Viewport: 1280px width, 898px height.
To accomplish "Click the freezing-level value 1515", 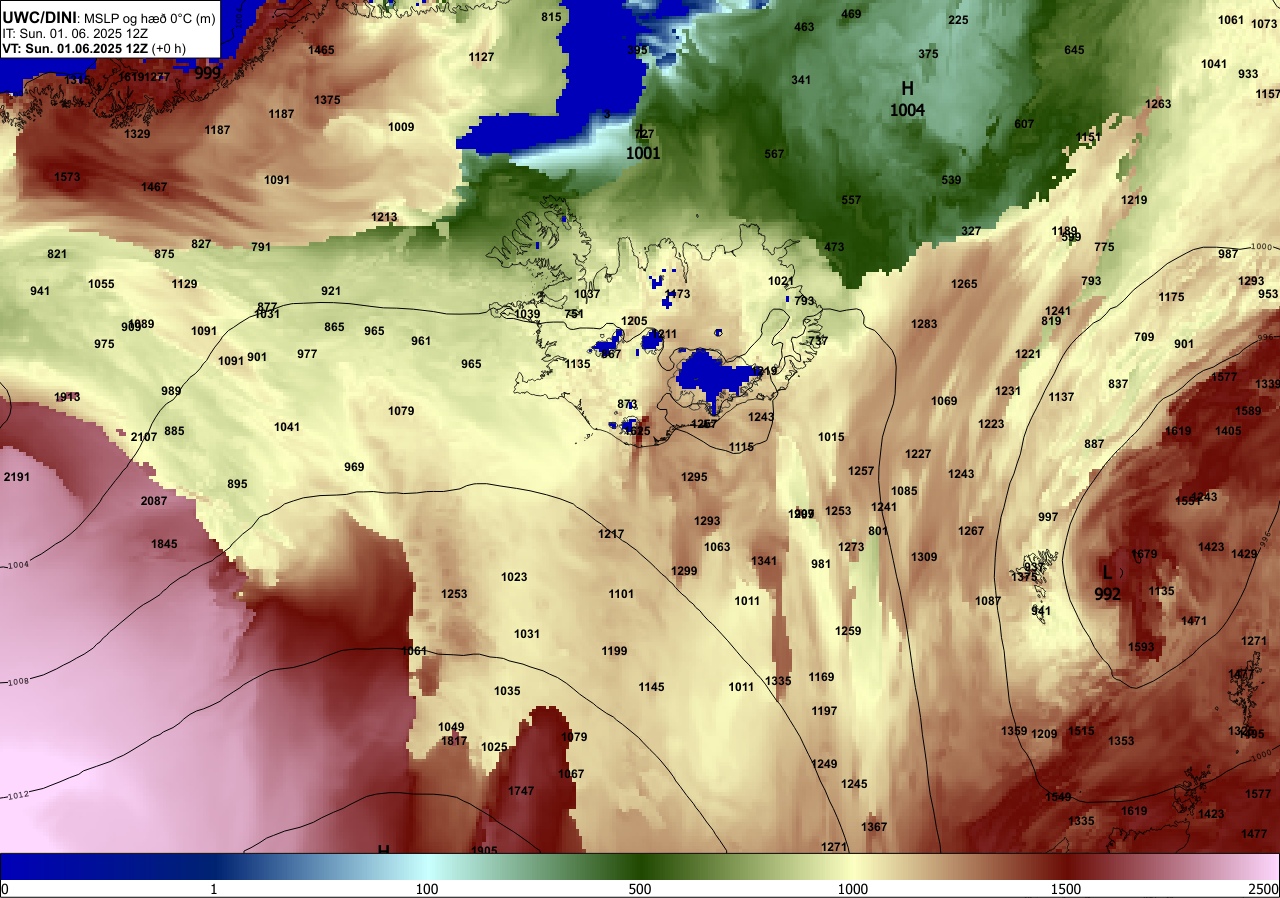I will (1081, 731).
